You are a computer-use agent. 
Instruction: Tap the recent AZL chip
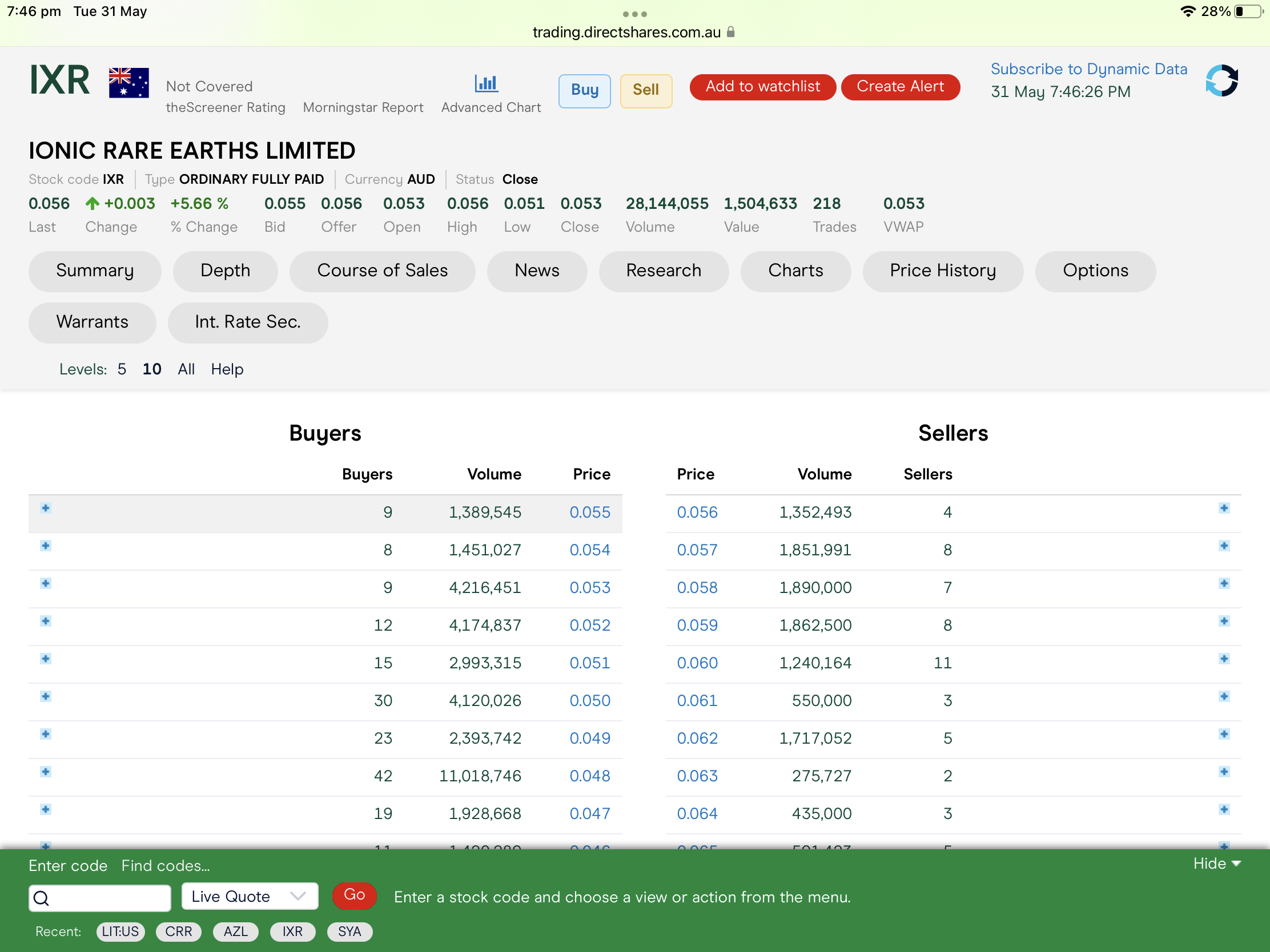235,931
